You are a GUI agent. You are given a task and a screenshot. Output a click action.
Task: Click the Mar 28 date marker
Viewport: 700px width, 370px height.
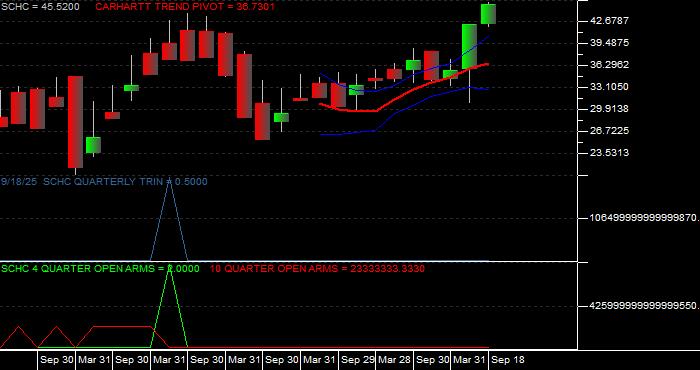click(395, 360)
